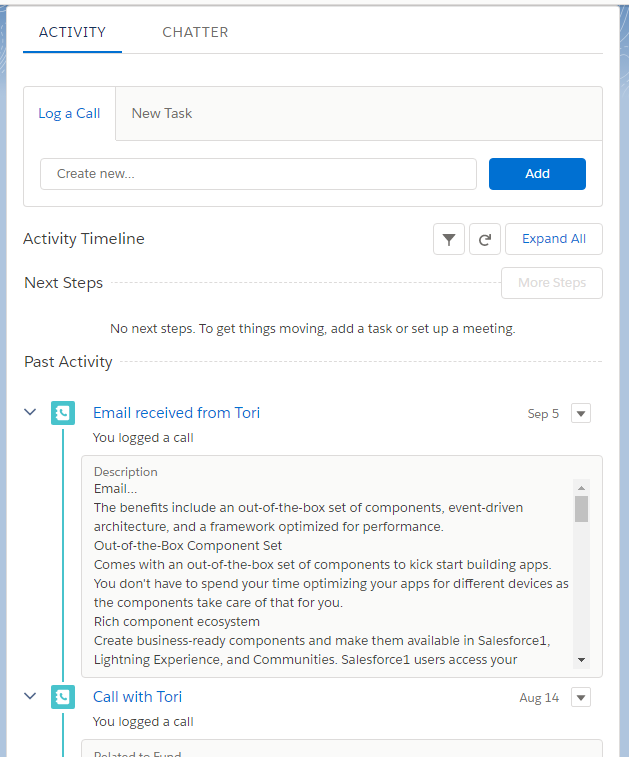Select the Log a Call tab
629x757 pixels.
coord(69,113)
